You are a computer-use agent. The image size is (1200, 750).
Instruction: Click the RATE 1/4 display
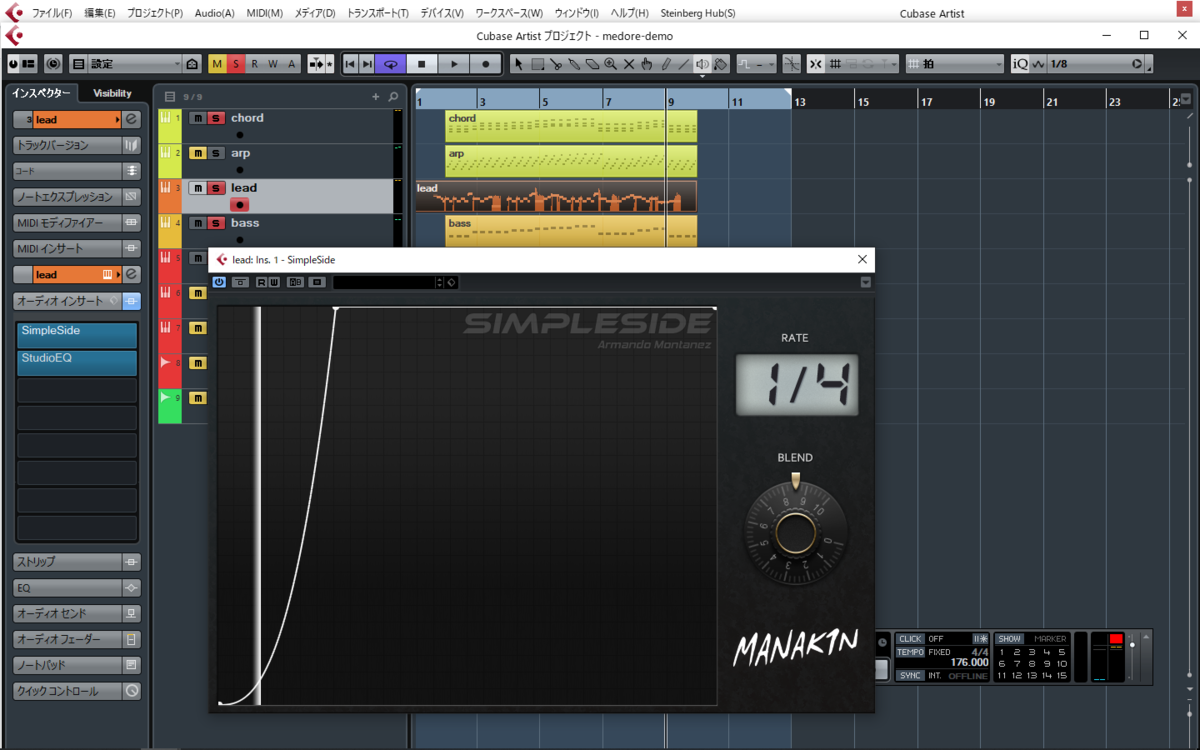point(796,384)
